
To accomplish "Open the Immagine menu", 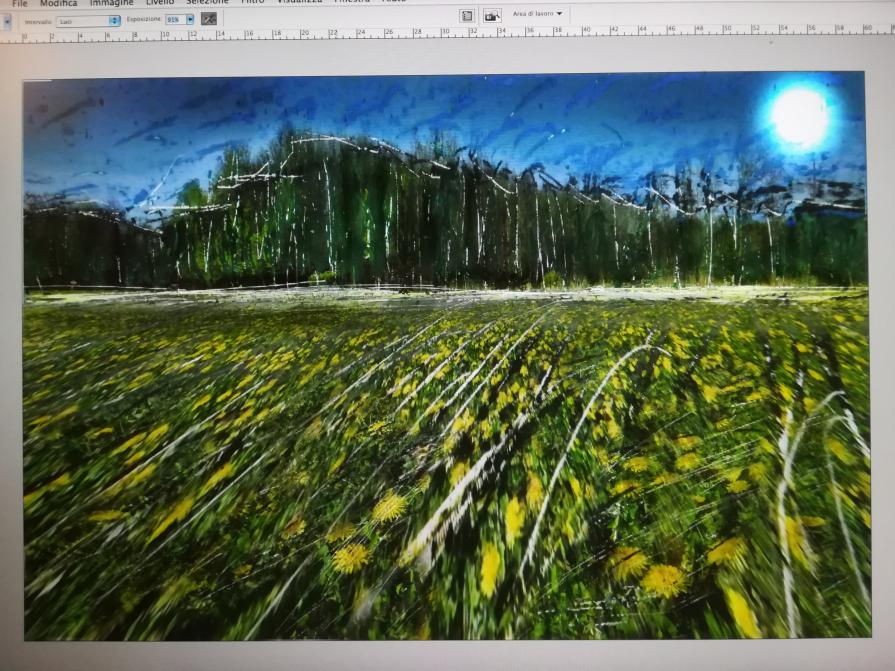I will [111, 3].
